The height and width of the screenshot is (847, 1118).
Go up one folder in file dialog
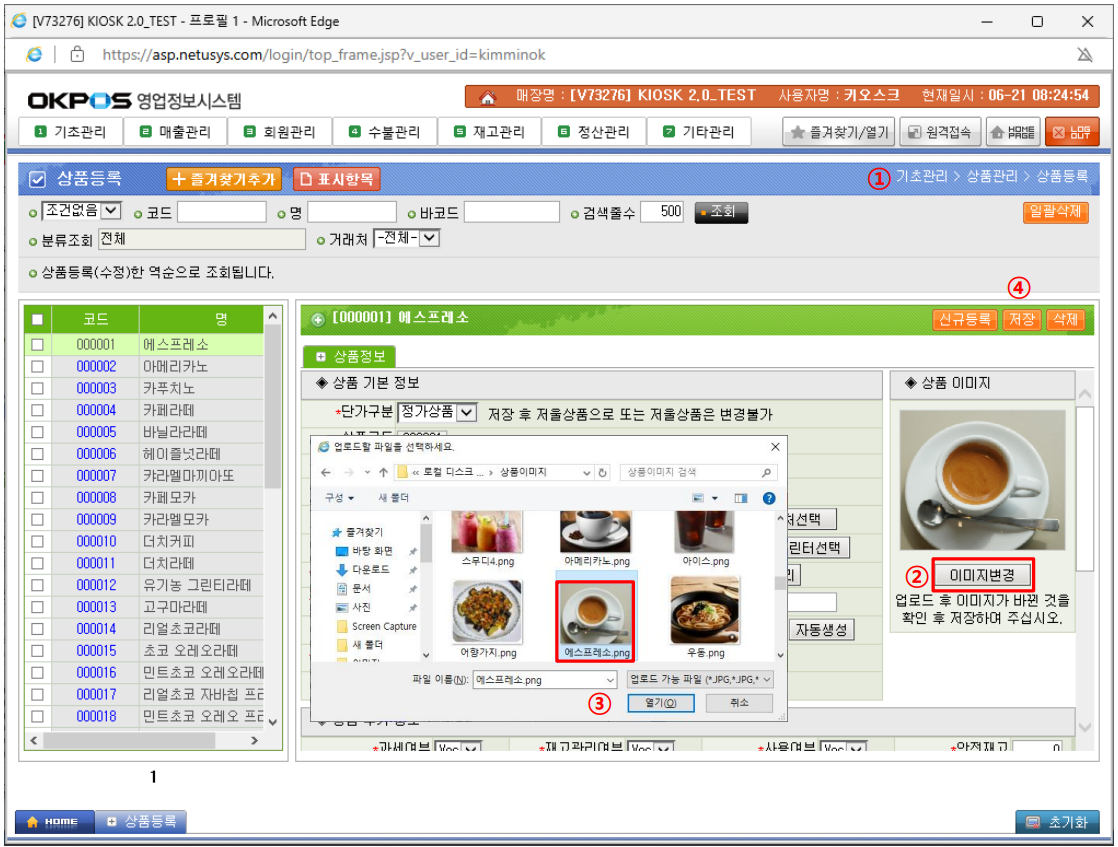click(x=383, y=472)
